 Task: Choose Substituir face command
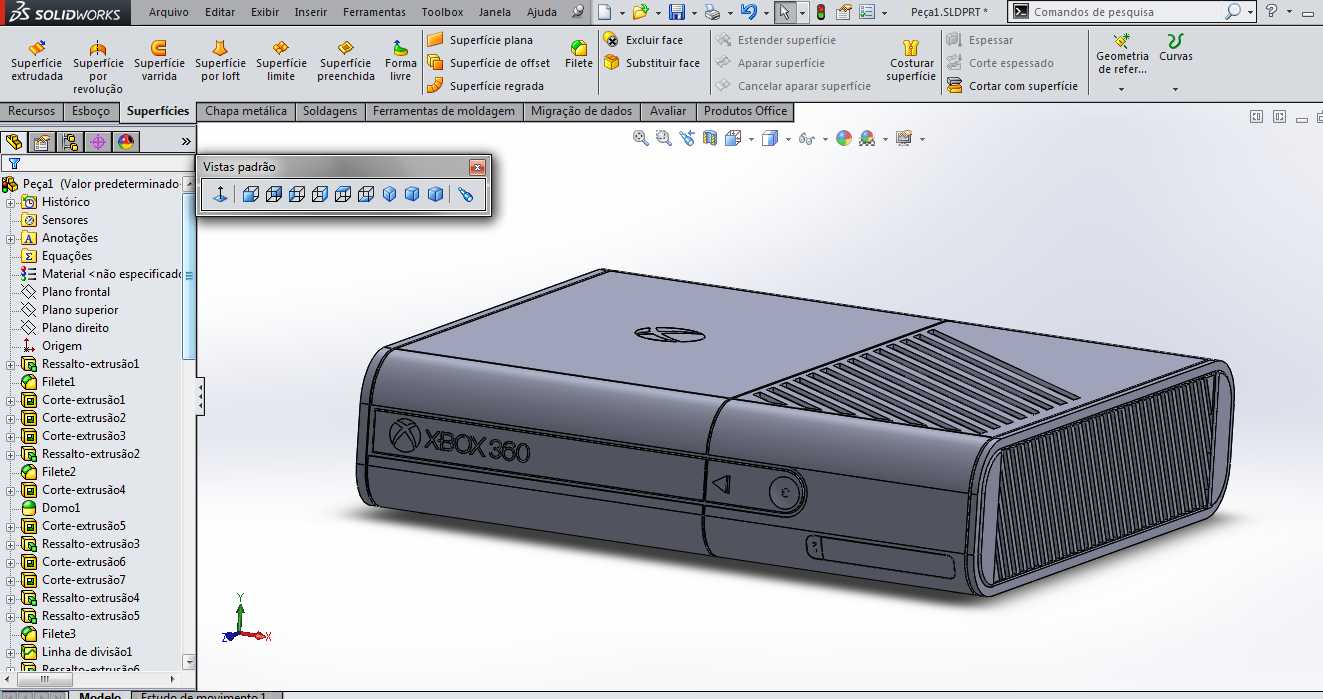pos(652,63)
